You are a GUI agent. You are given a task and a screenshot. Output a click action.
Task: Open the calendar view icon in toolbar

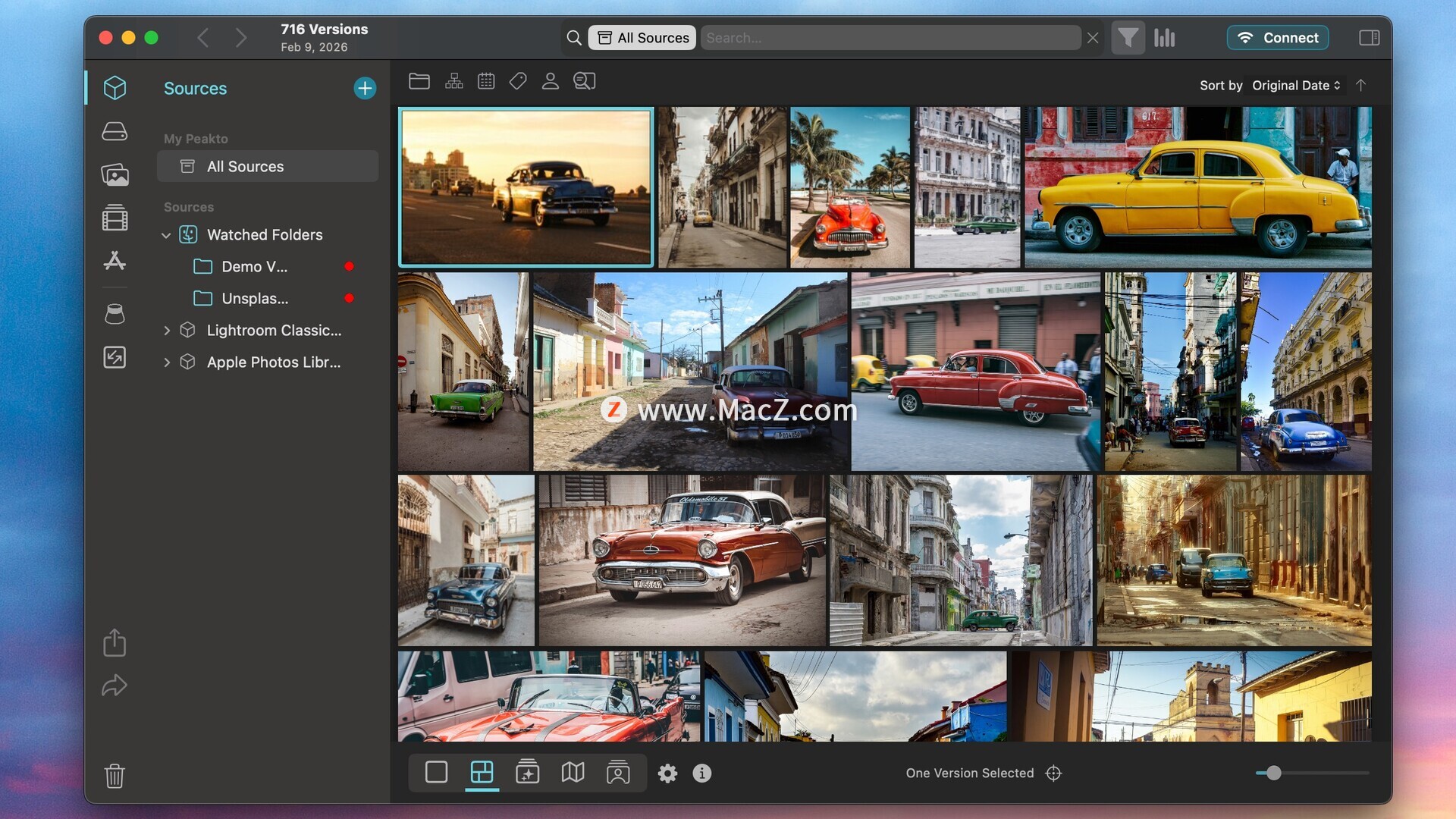tap(486, 81)
